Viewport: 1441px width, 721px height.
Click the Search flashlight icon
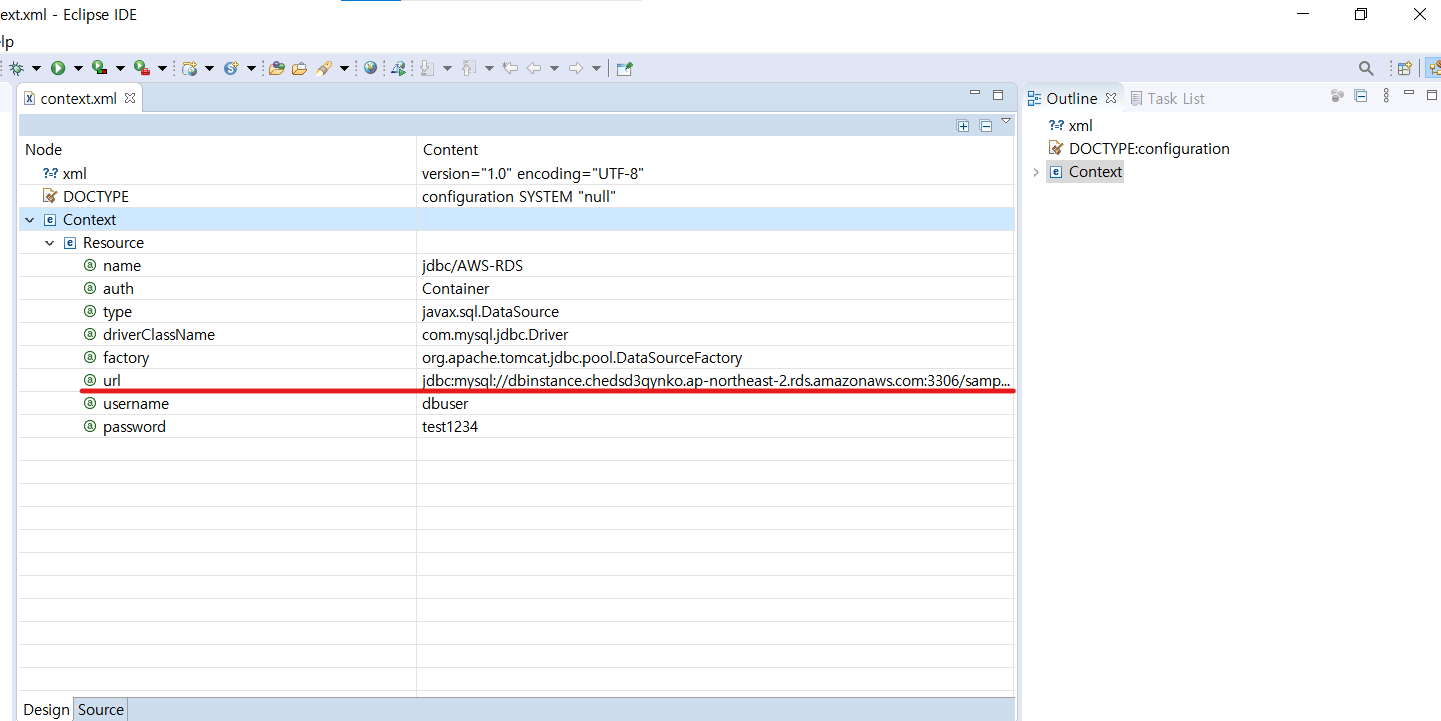coord(324,68)
